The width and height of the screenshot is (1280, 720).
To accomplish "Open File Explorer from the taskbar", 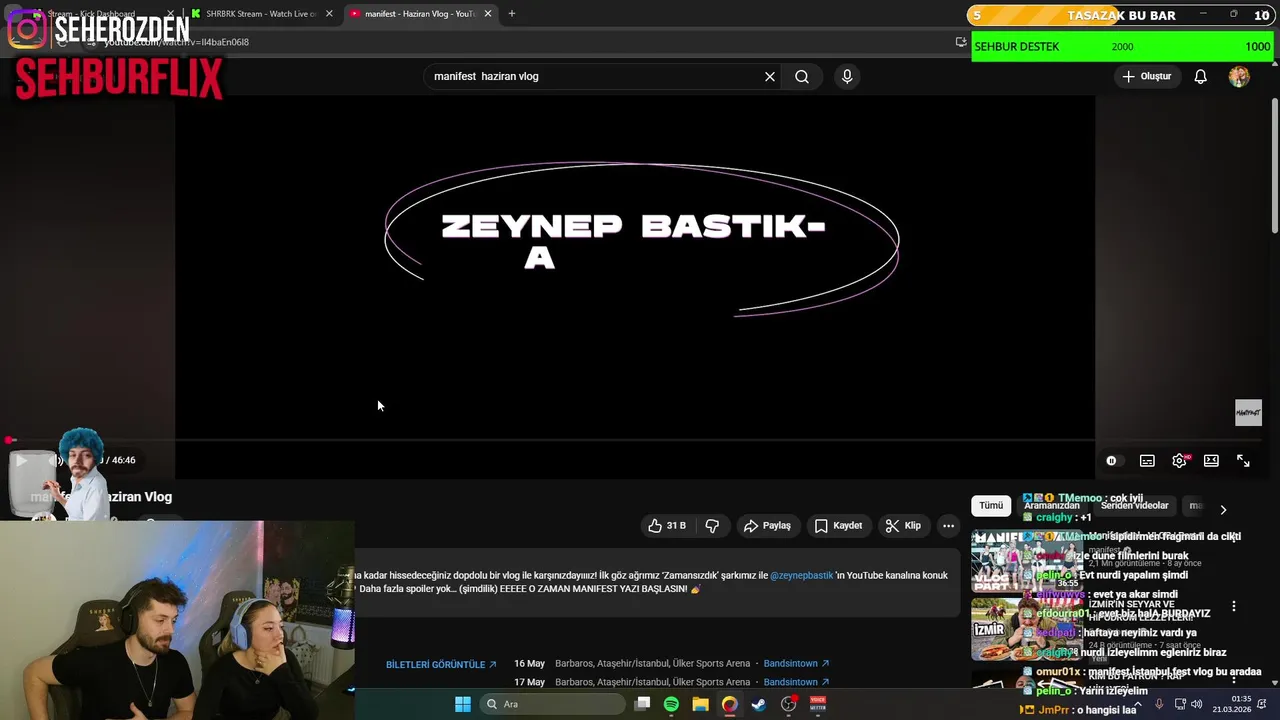I will [700, 704].
